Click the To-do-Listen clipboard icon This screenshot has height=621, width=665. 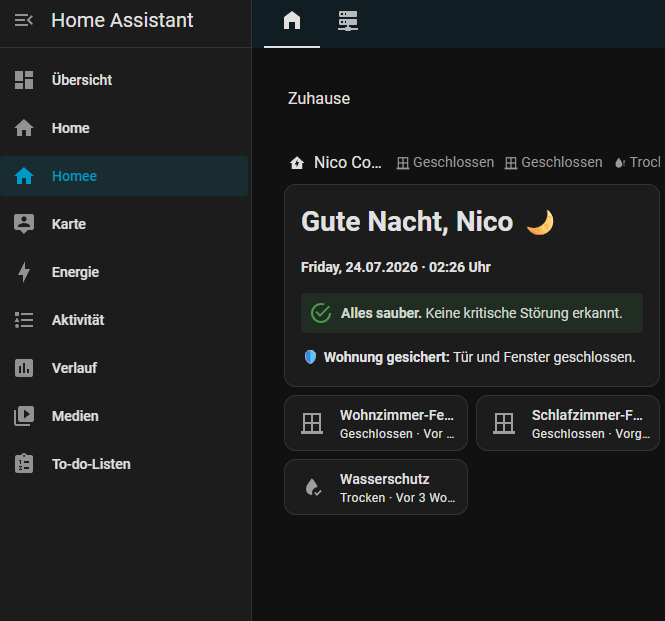(x=24, y=464)
